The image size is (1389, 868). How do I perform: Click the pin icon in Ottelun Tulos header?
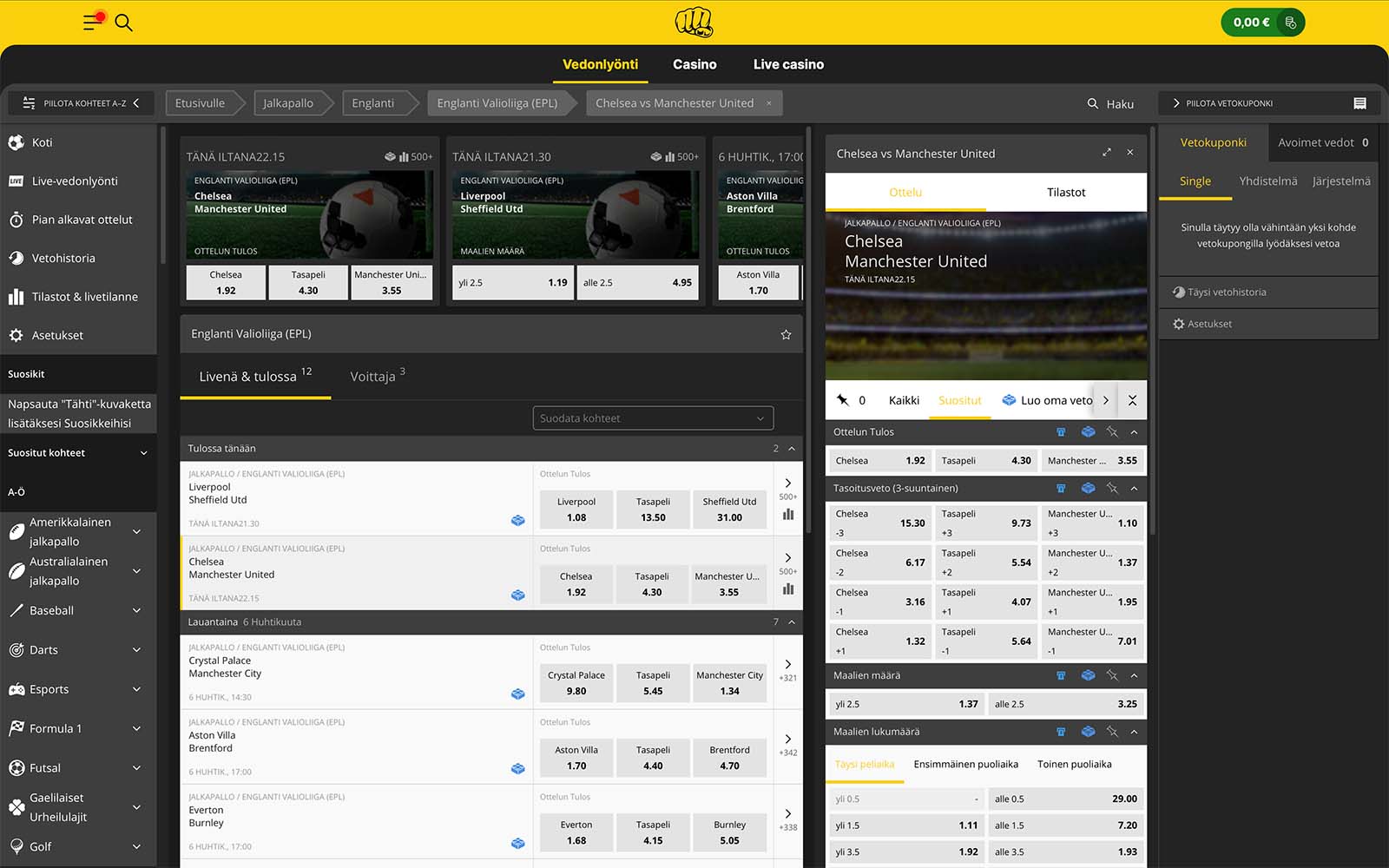click(1112, 431)
